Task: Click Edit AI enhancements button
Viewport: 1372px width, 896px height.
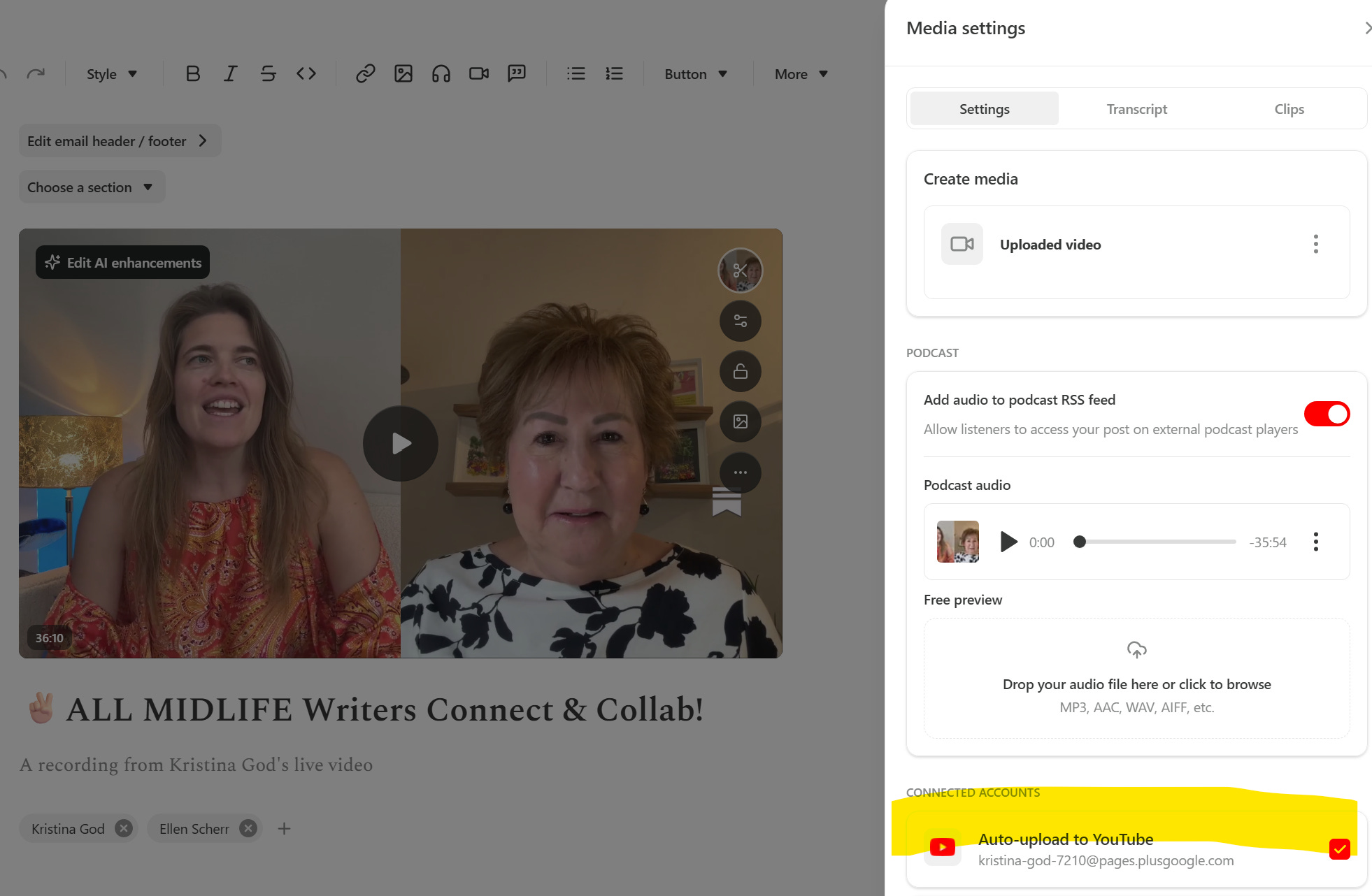Action: click(x=123, y=263)
